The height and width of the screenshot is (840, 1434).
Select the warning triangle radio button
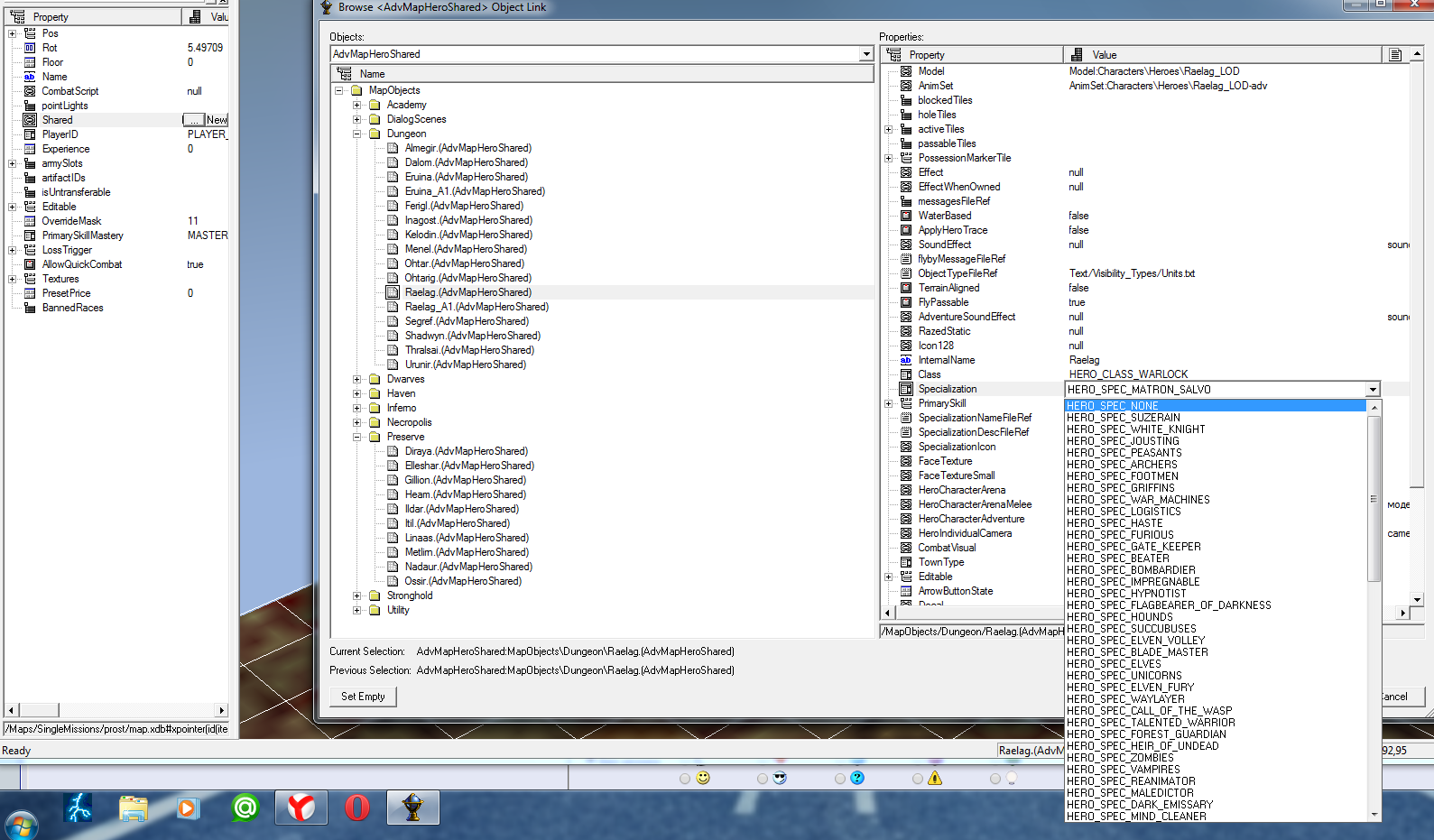918,779
